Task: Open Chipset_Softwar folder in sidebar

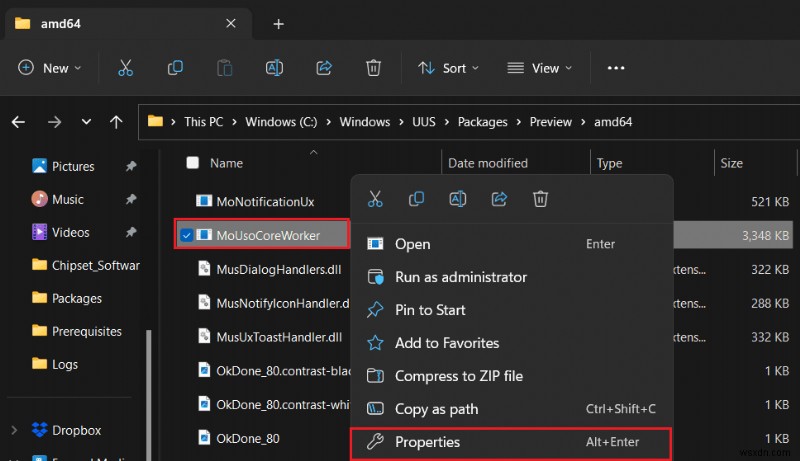Action: point(85,265)
